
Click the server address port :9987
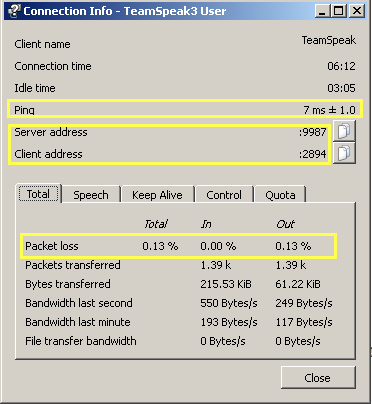pyautogui.click(x=312, y=132)
